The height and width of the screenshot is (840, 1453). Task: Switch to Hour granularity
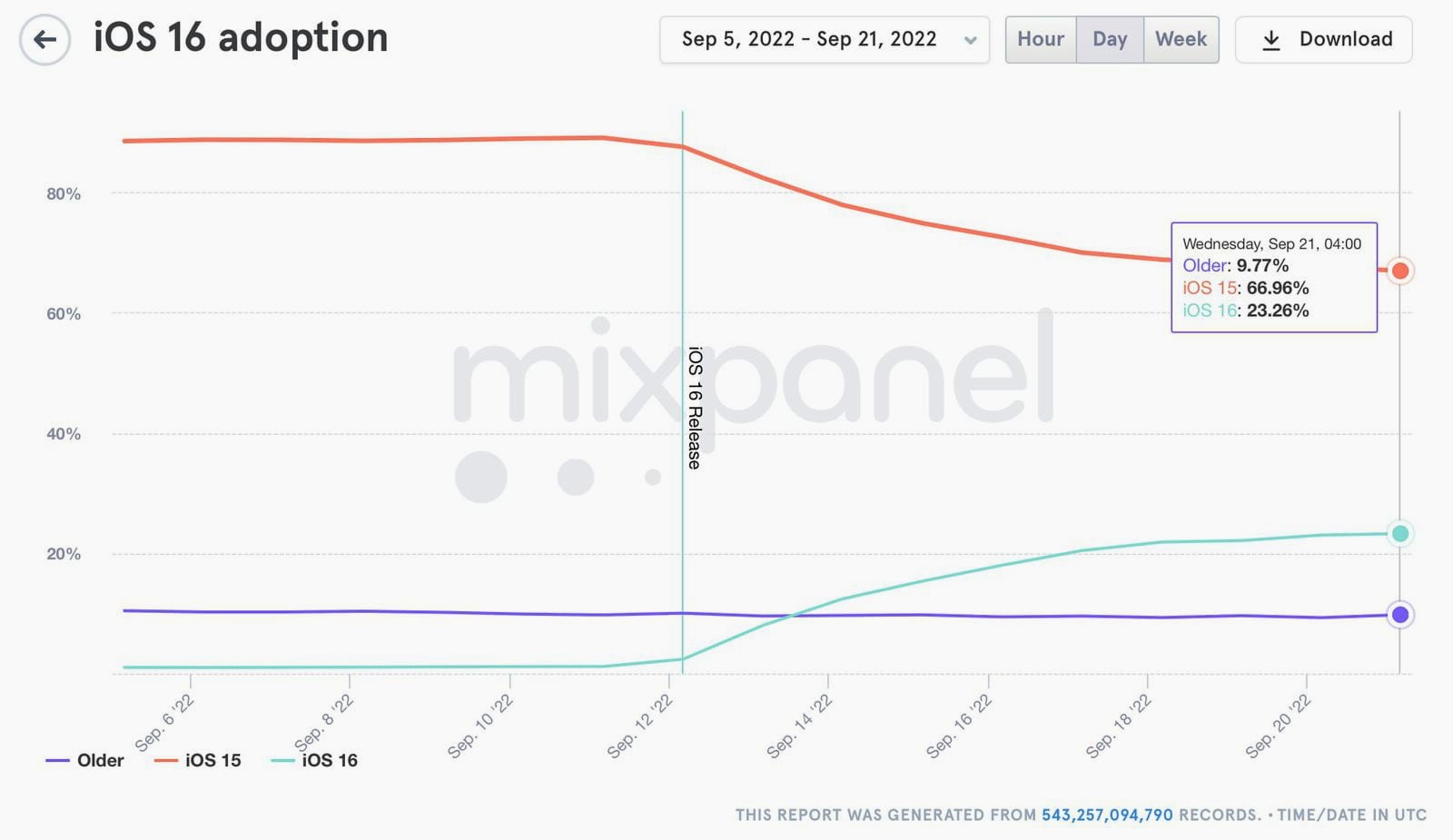[1041, 39]
